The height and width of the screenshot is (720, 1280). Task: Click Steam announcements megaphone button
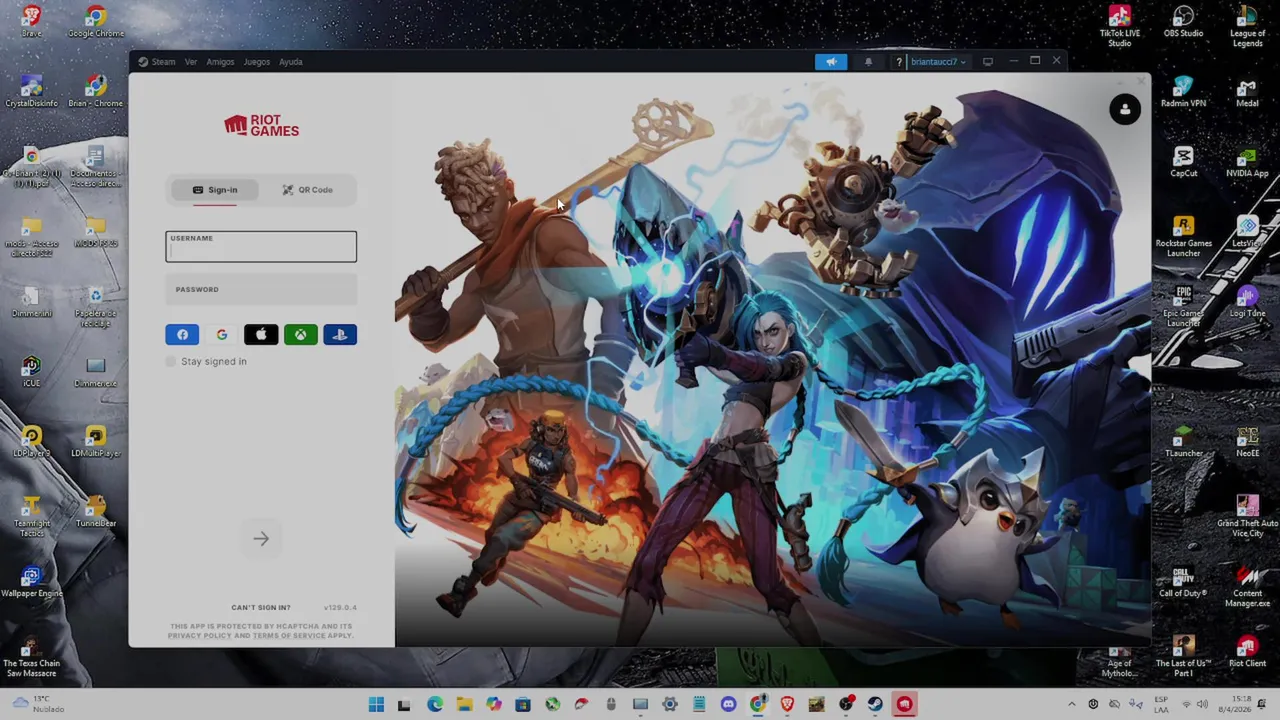(831, 62)
